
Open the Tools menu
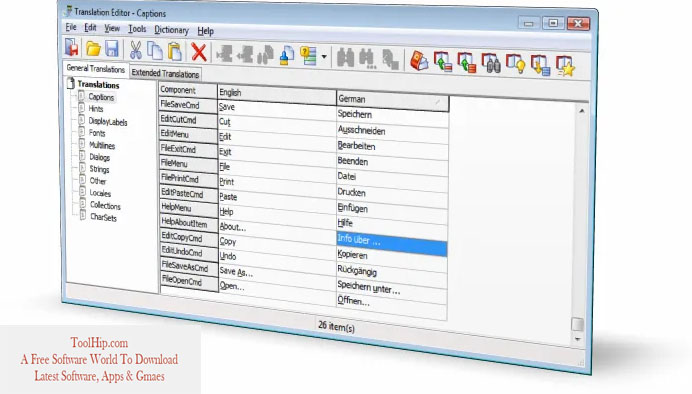pyautogui.click(x=137, y=29)
